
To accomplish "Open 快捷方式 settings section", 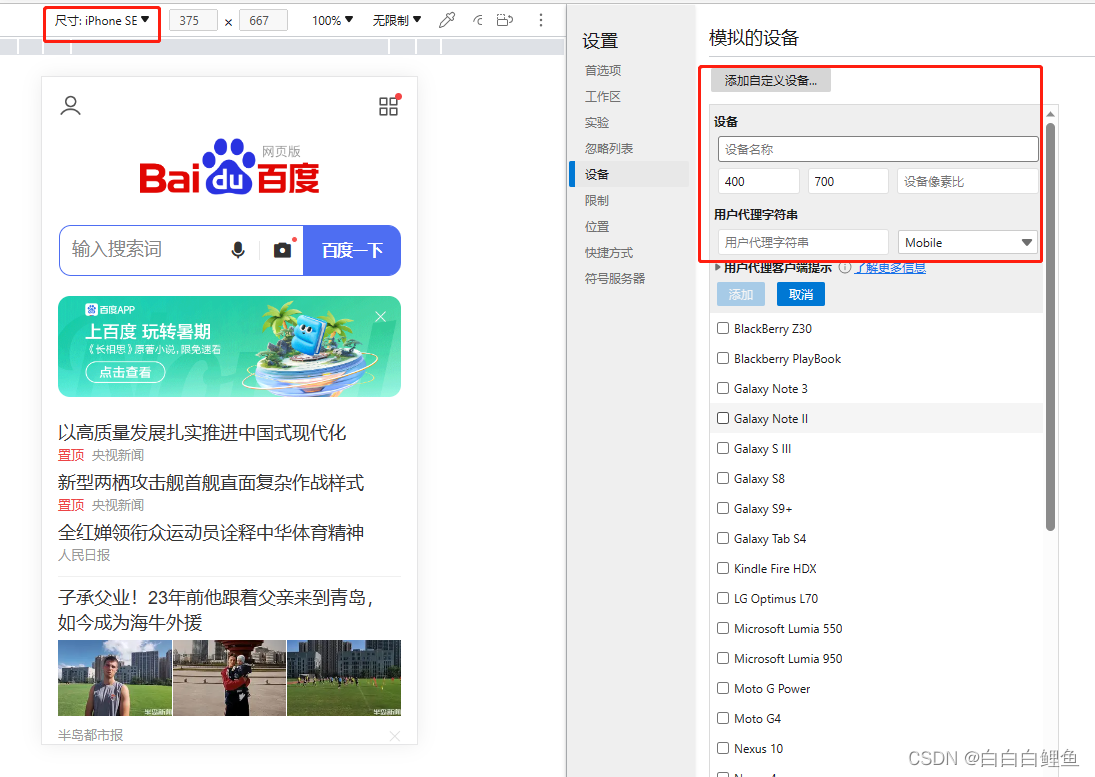I will click(609, 252).
